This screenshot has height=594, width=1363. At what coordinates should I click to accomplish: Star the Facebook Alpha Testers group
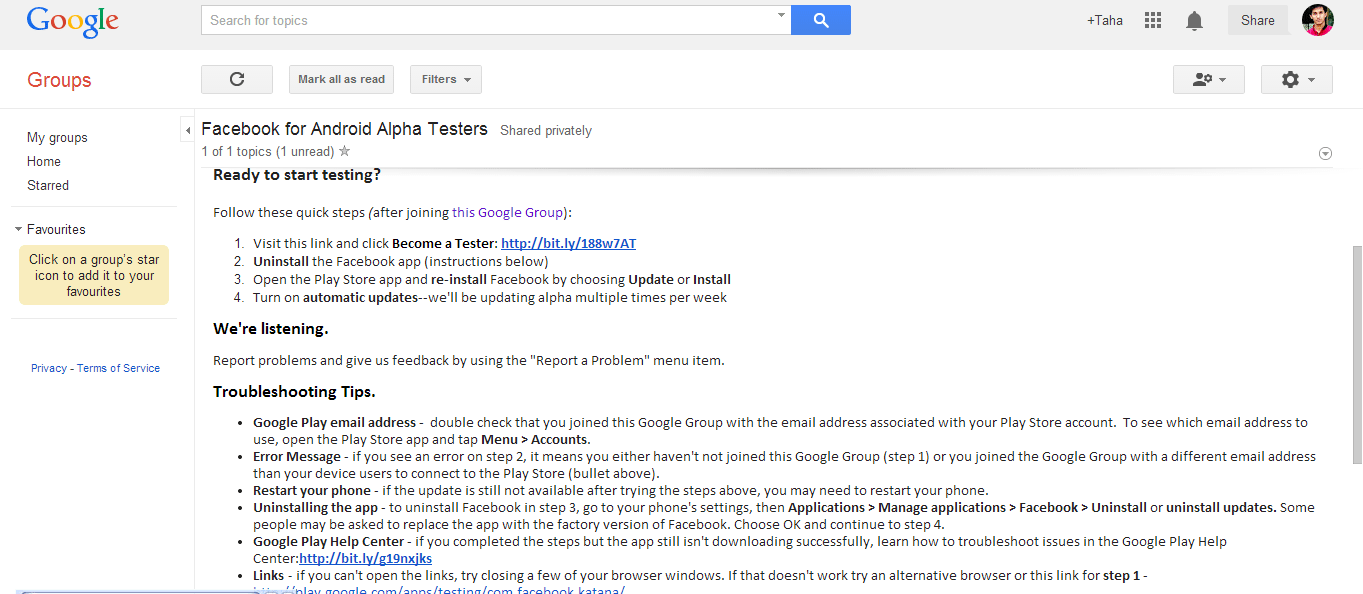pyautogui.click(x=345, y=152)
